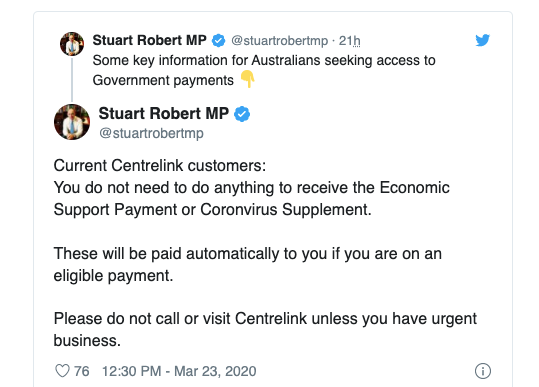Click the small Stuart Robert profile avatar
Viewport: 539px width, 387px height.
coord(72,44)
